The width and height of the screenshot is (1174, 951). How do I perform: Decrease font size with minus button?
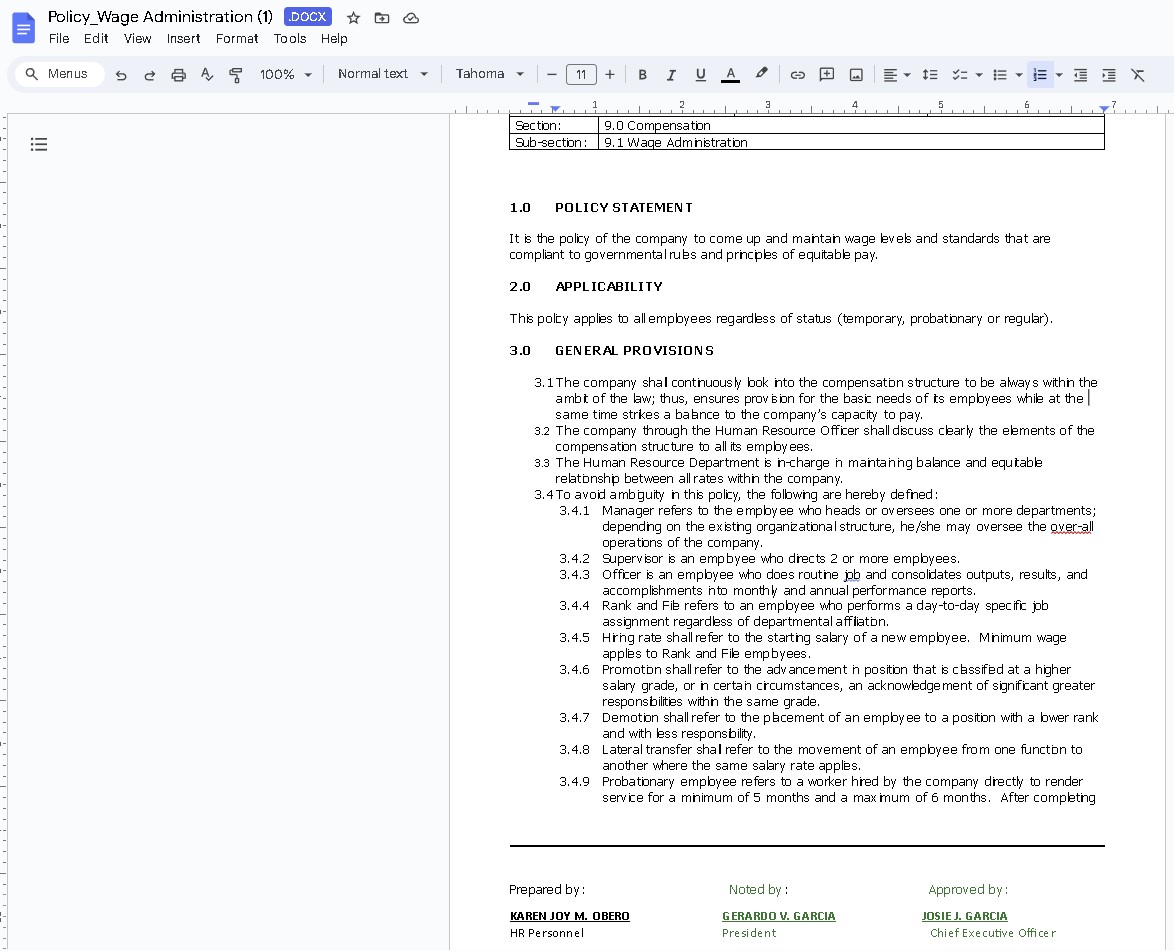[552, 75]
